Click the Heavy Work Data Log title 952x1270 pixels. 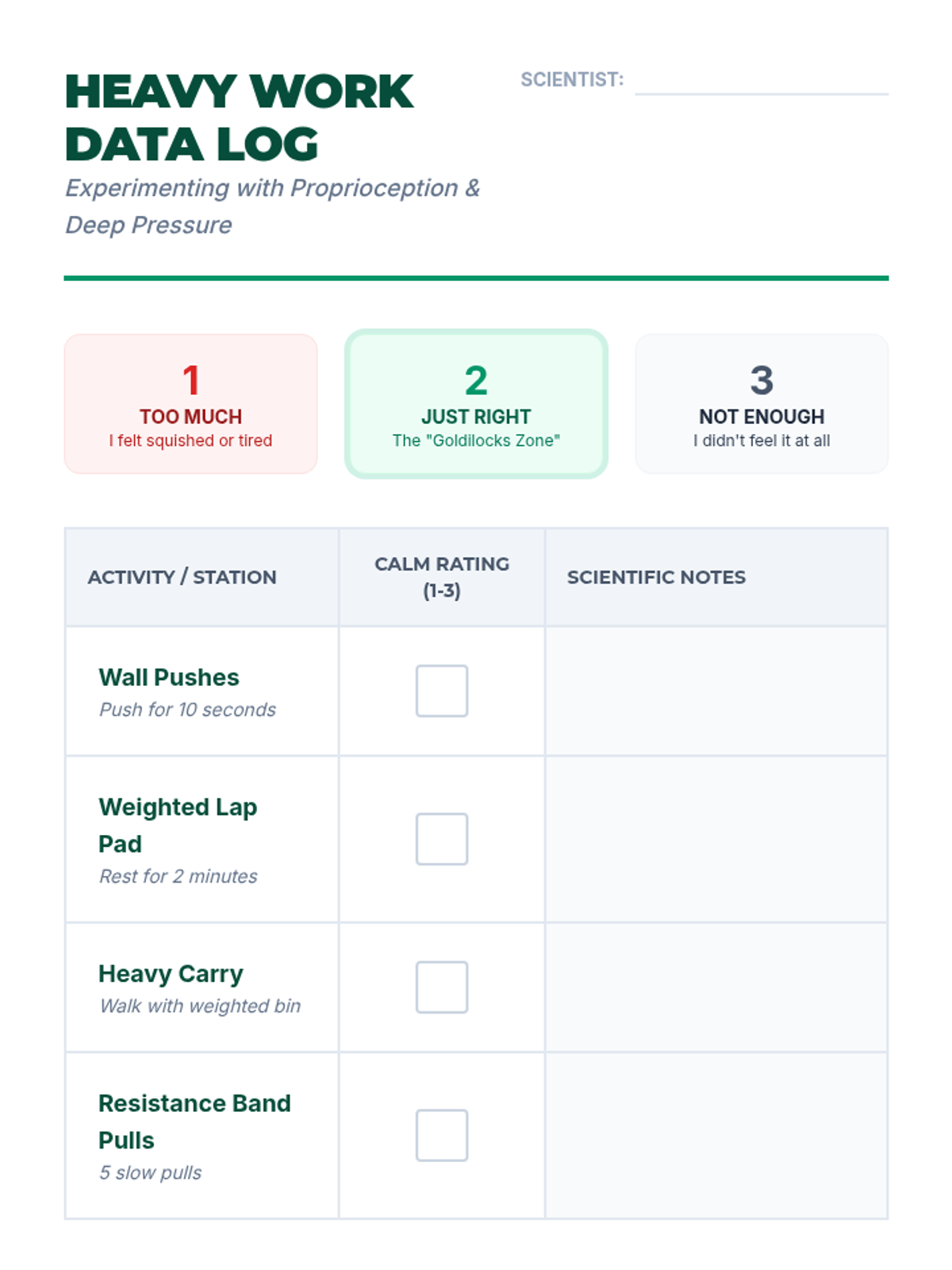(x=238, y=117)
